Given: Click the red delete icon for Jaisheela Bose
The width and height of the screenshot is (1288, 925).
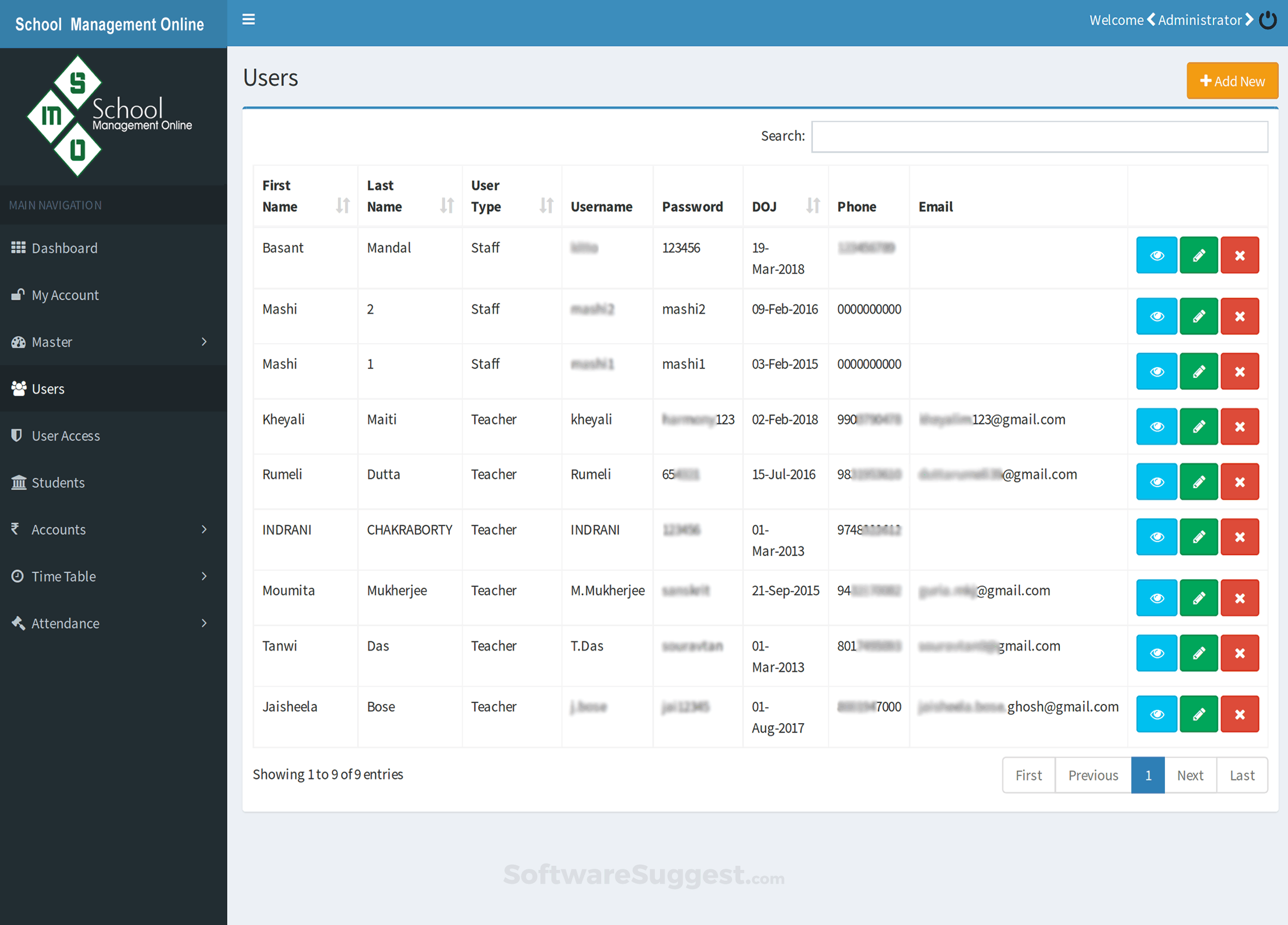Looking at the screenshot, I should click(1239, 714).
